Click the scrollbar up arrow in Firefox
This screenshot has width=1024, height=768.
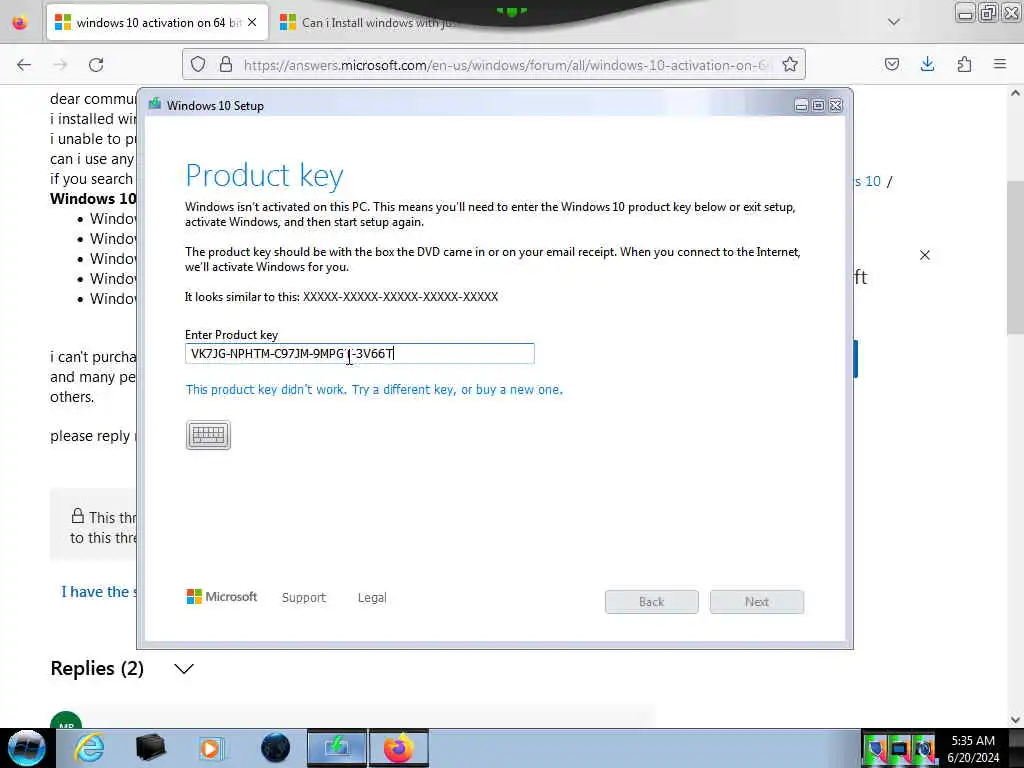1015,93
